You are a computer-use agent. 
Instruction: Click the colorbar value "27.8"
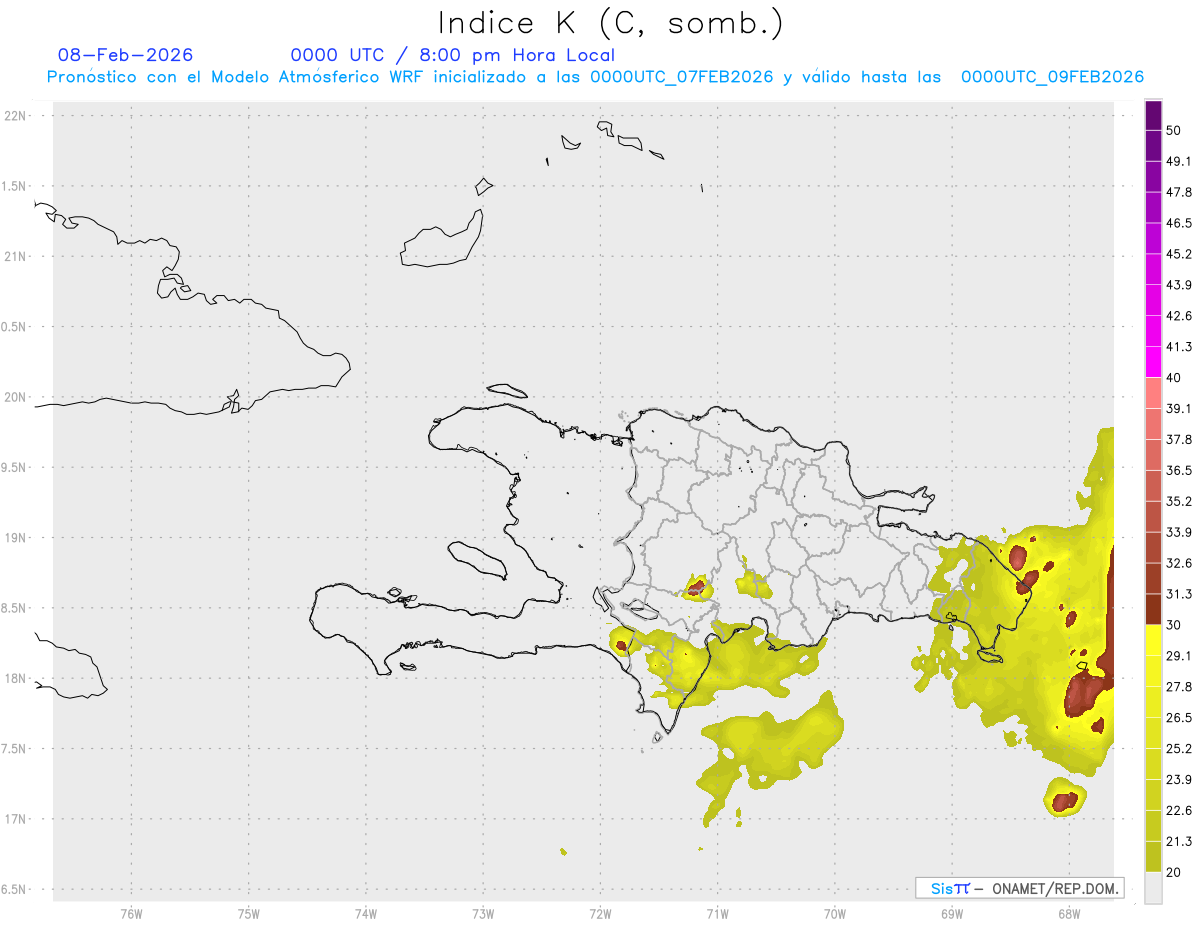1179,687
